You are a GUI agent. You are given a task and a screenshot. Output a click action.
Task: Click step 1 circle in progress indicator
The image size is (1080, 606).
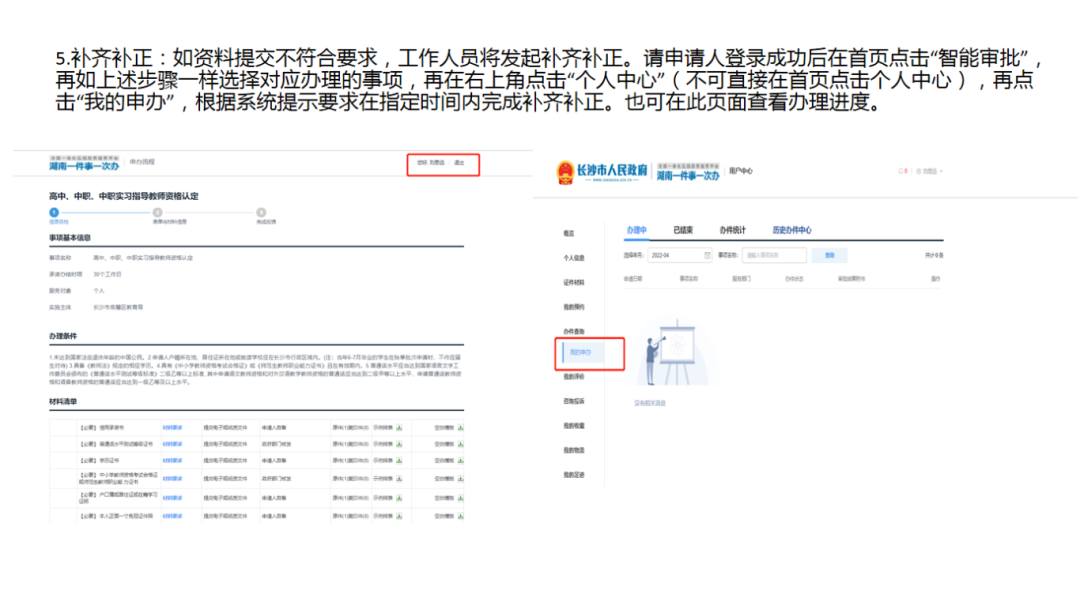54,212
